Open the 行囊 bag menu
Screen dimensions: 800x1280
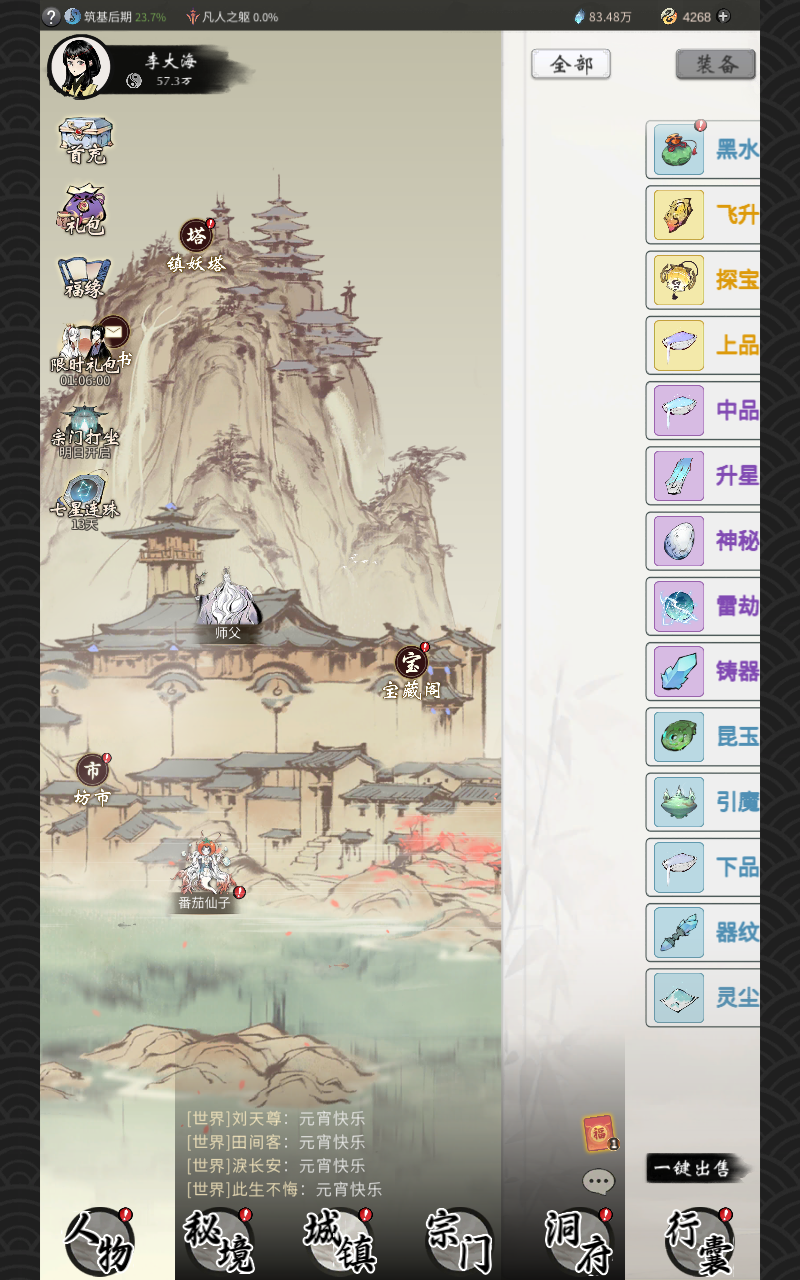(x=699, y=1241)
